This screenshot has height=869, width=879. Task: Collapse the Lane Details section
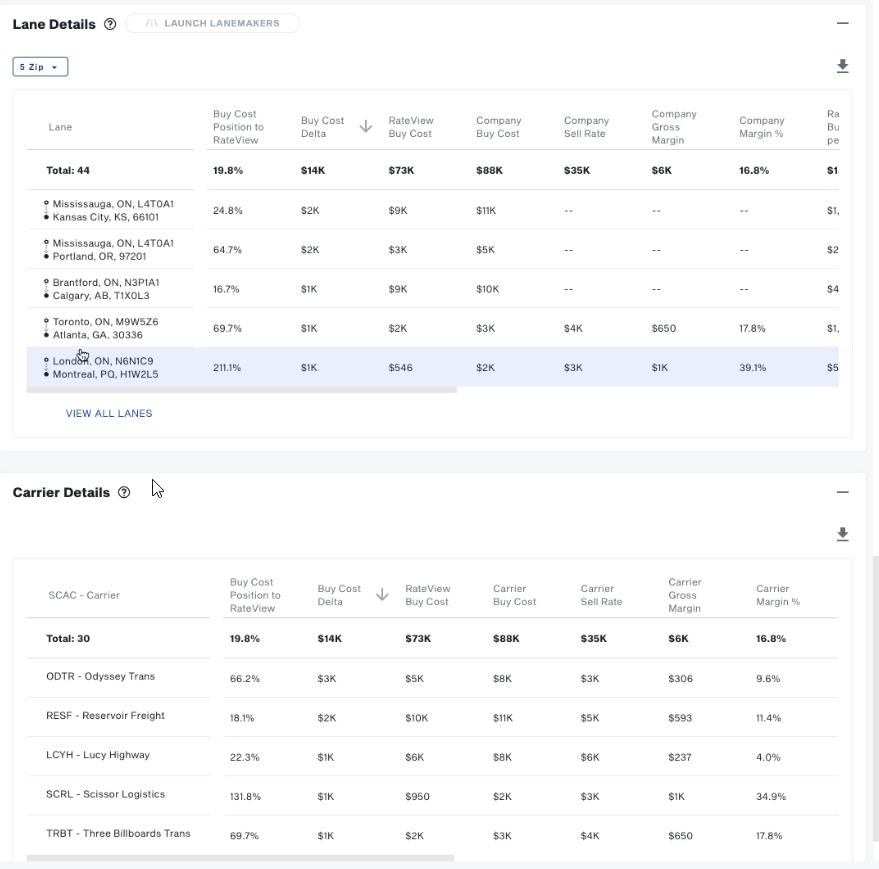(842, 23)
